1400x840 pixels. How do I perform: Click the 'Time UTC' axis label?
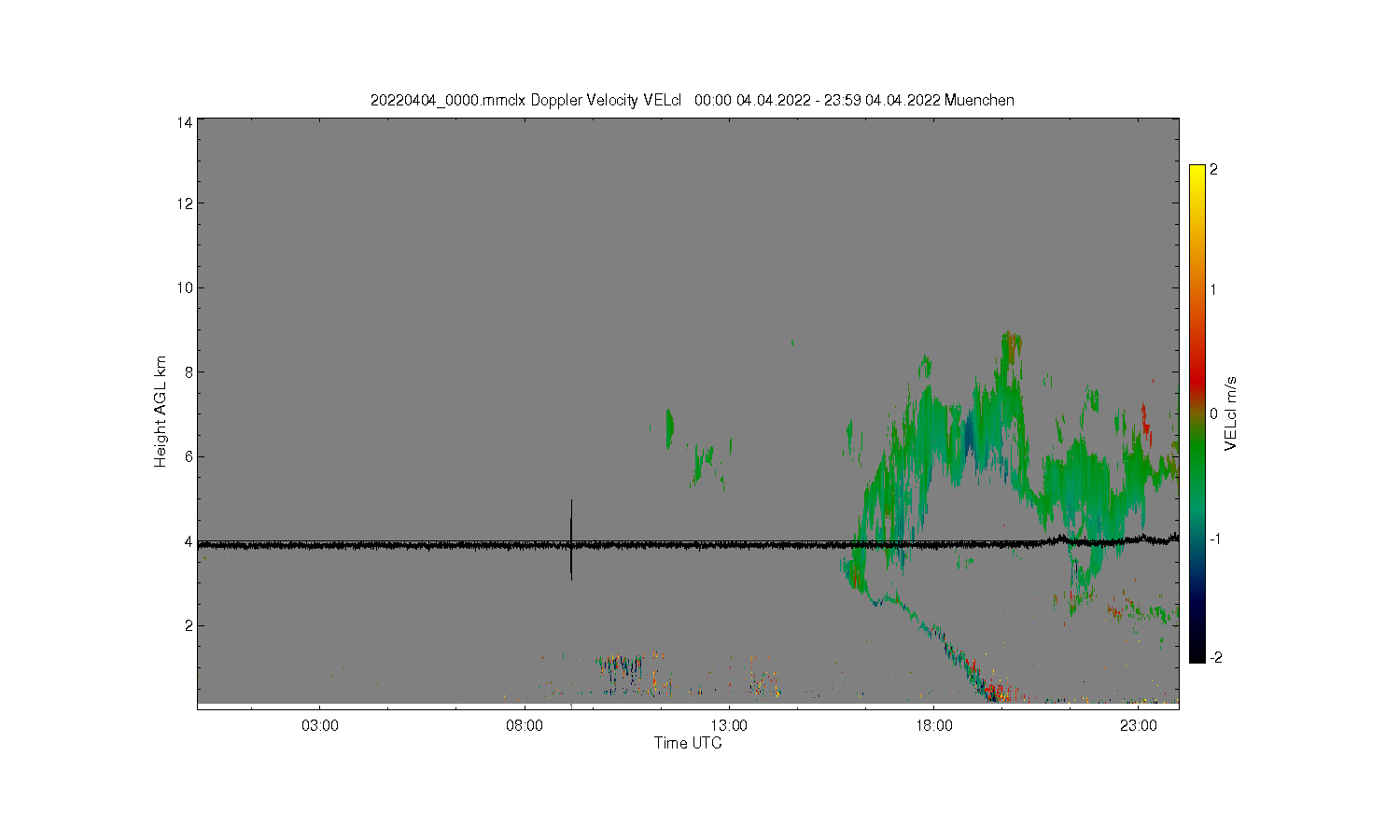click(688, 743)
